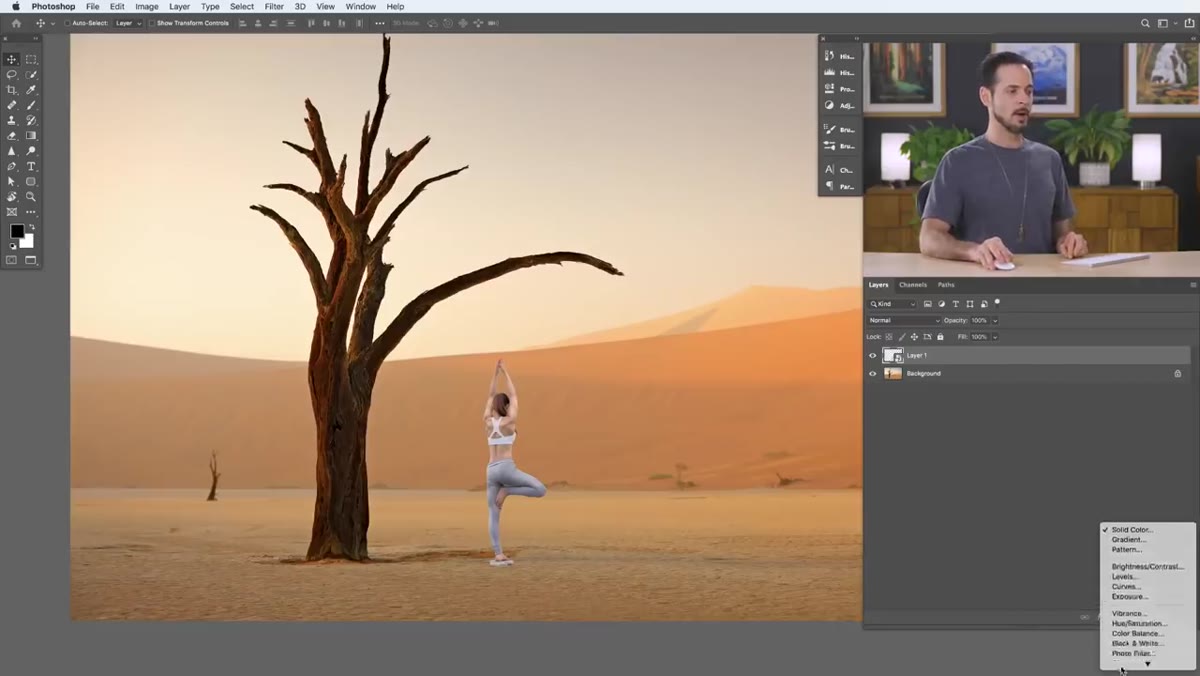
Task: Select the Pen tool
Action: coord(12,166)
